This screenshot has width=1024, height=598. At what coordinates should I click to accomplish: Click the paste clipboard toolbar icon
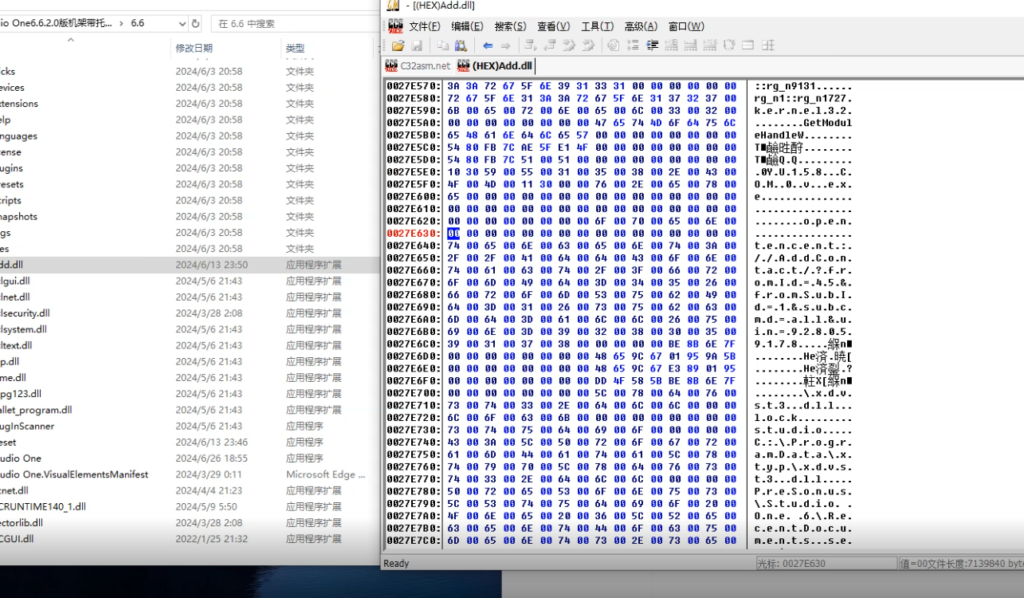460,46
